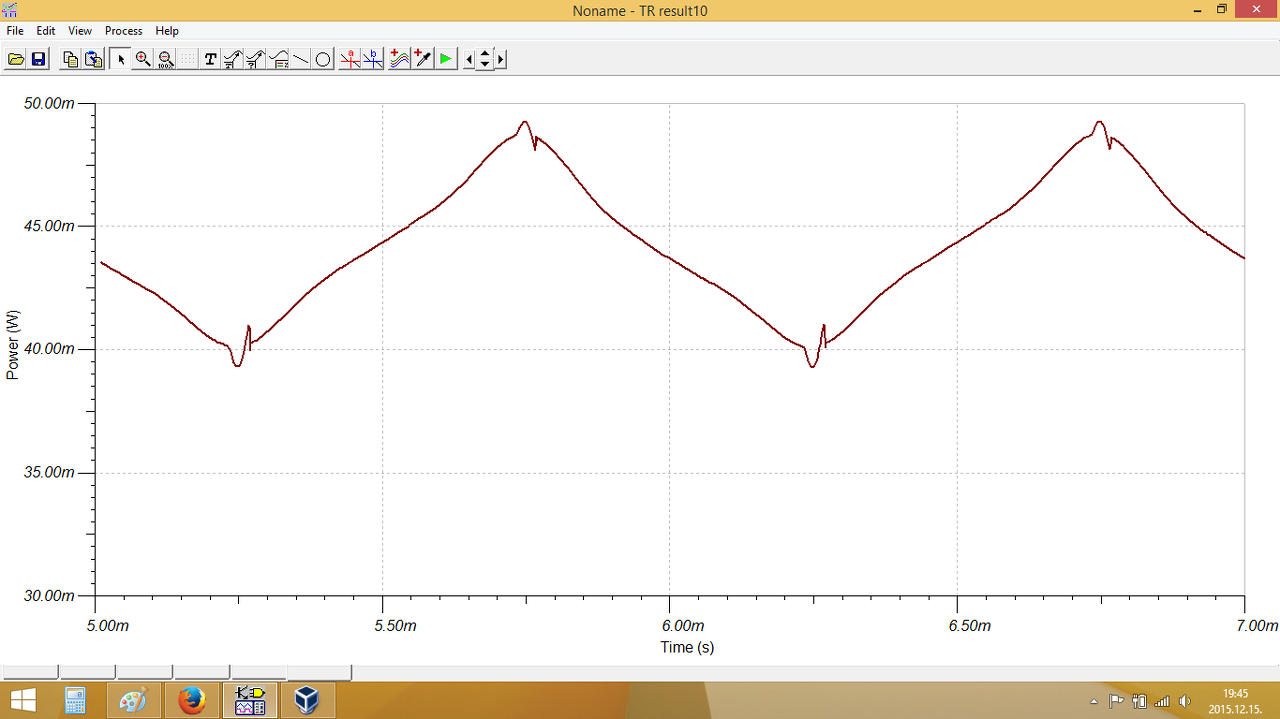Click the 5.00m x-axis value

(107, 626)
